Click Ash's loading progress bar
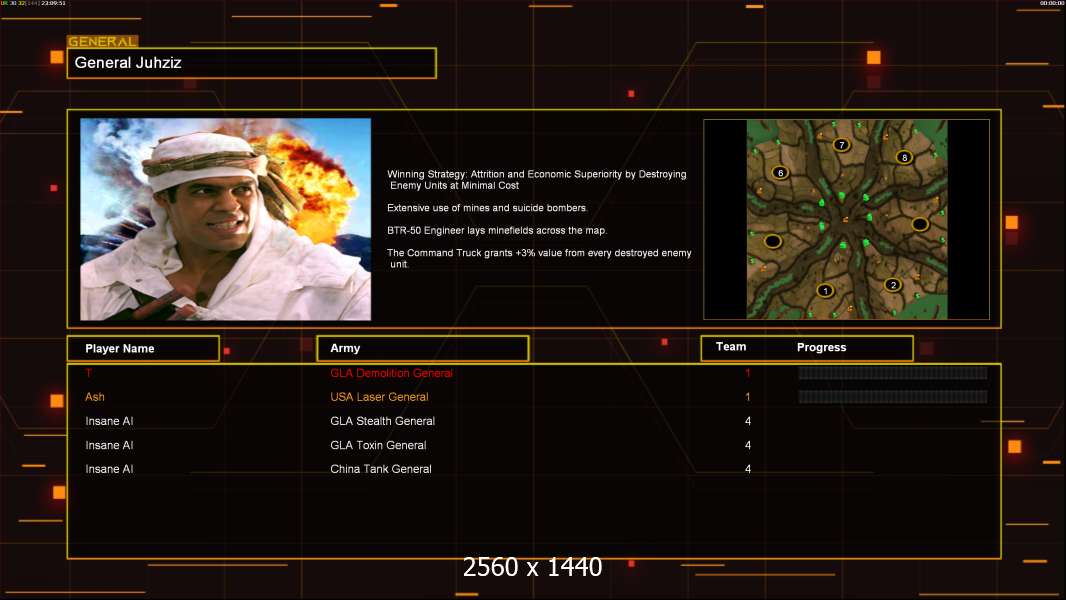Screen dimensions: 1066x600 coord(892,397)
